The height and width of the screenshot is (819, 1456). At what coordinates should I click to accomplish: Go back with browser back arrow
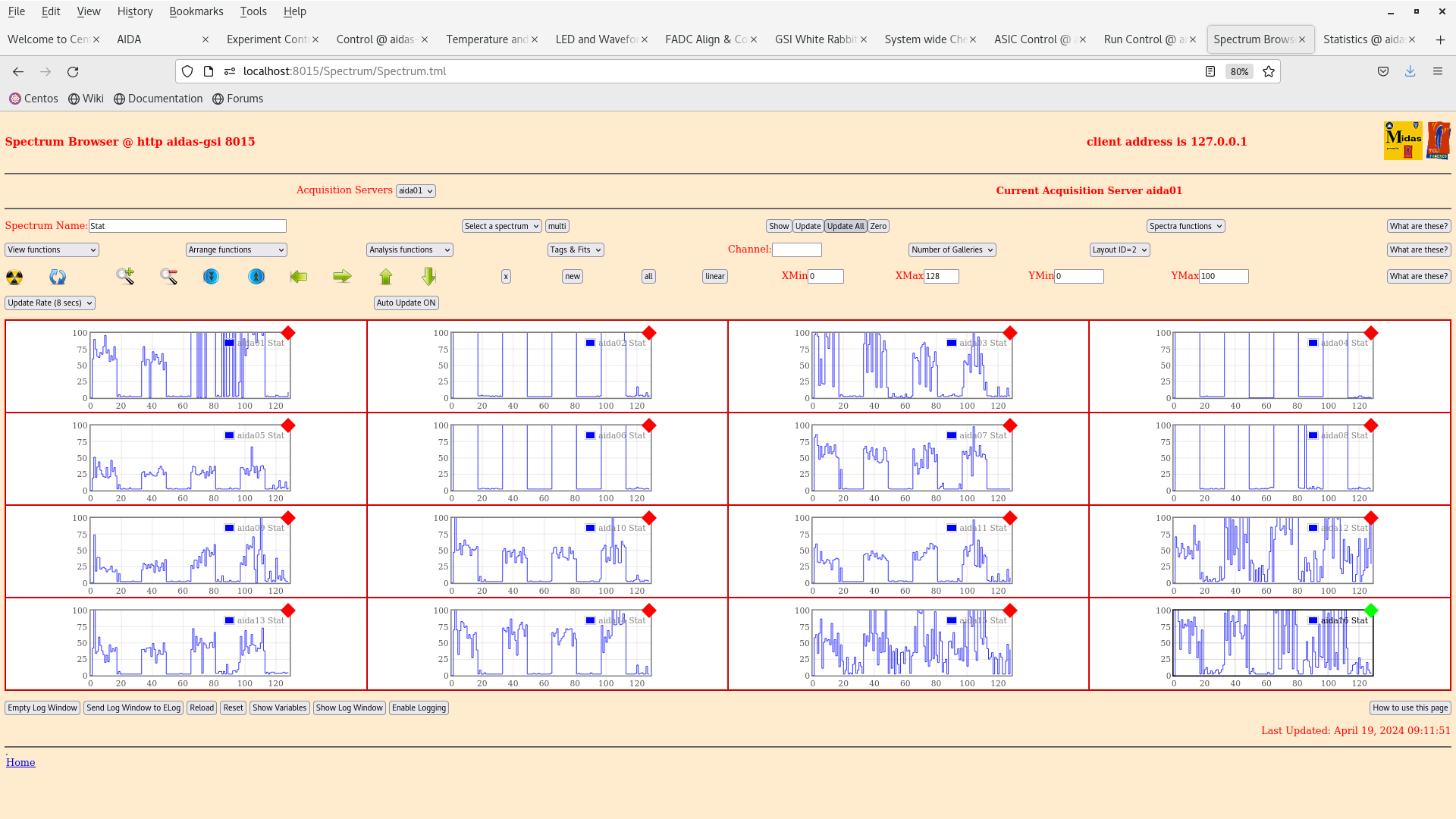[18, 71]
